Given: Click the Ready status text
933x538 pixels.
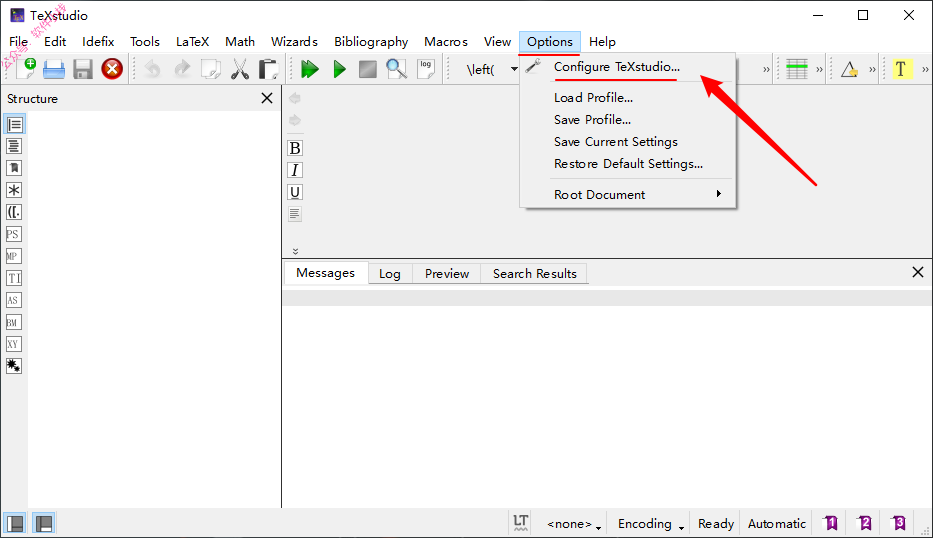Looking at the screenshot, I should click(x=716, y=524).
